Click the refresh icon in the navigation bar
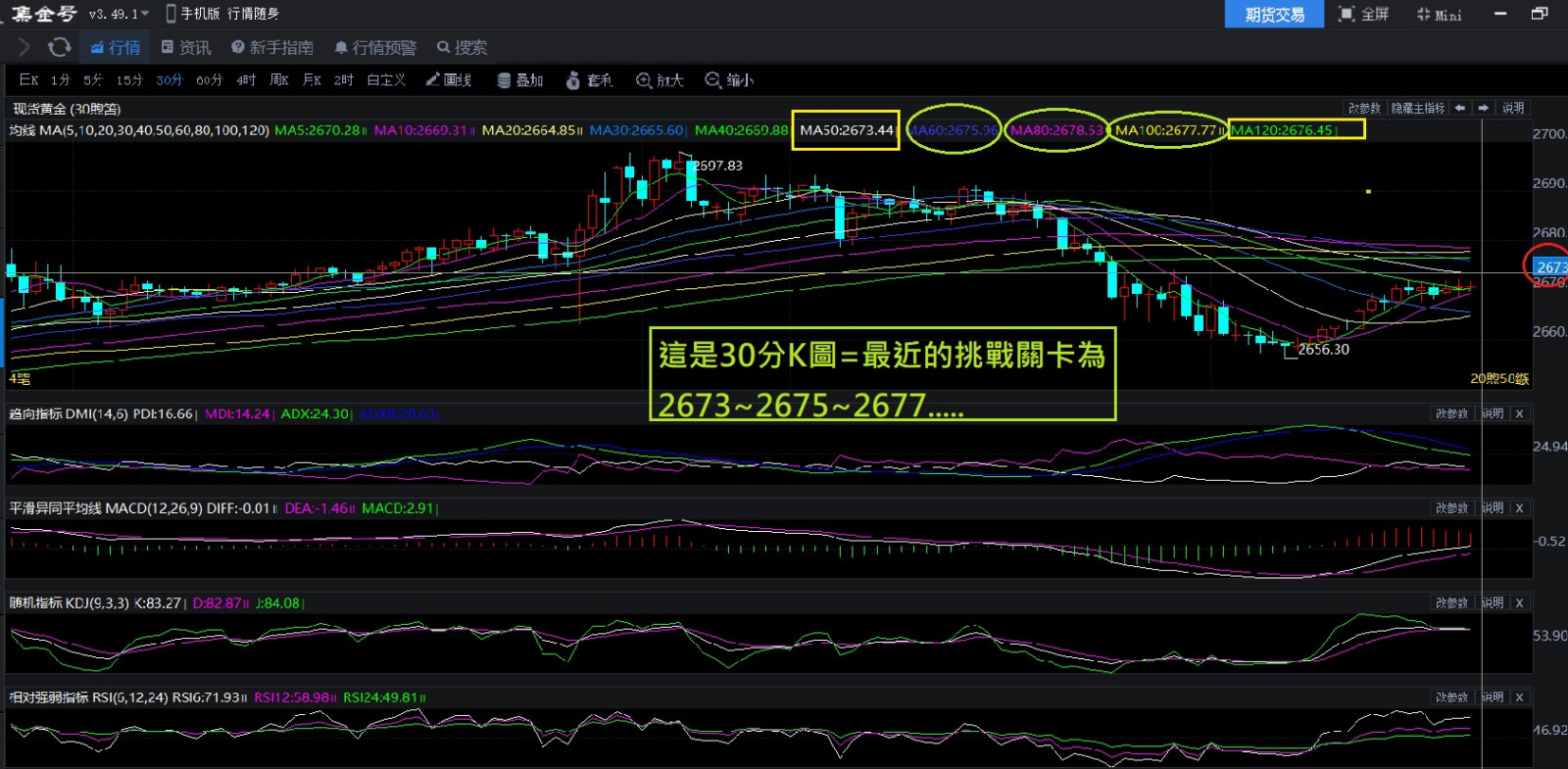This screenshot has width=1568, height=769. tap(60, 47)
